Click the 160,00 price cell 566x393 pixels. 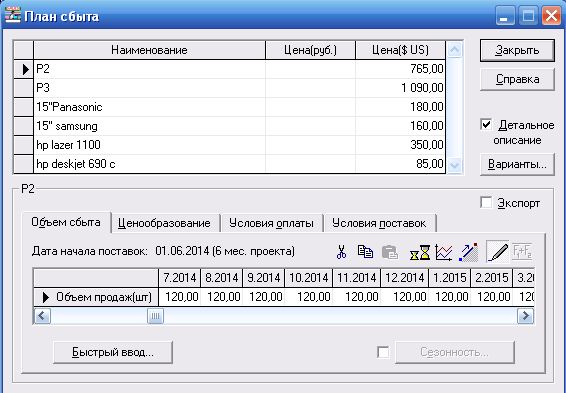400,126
